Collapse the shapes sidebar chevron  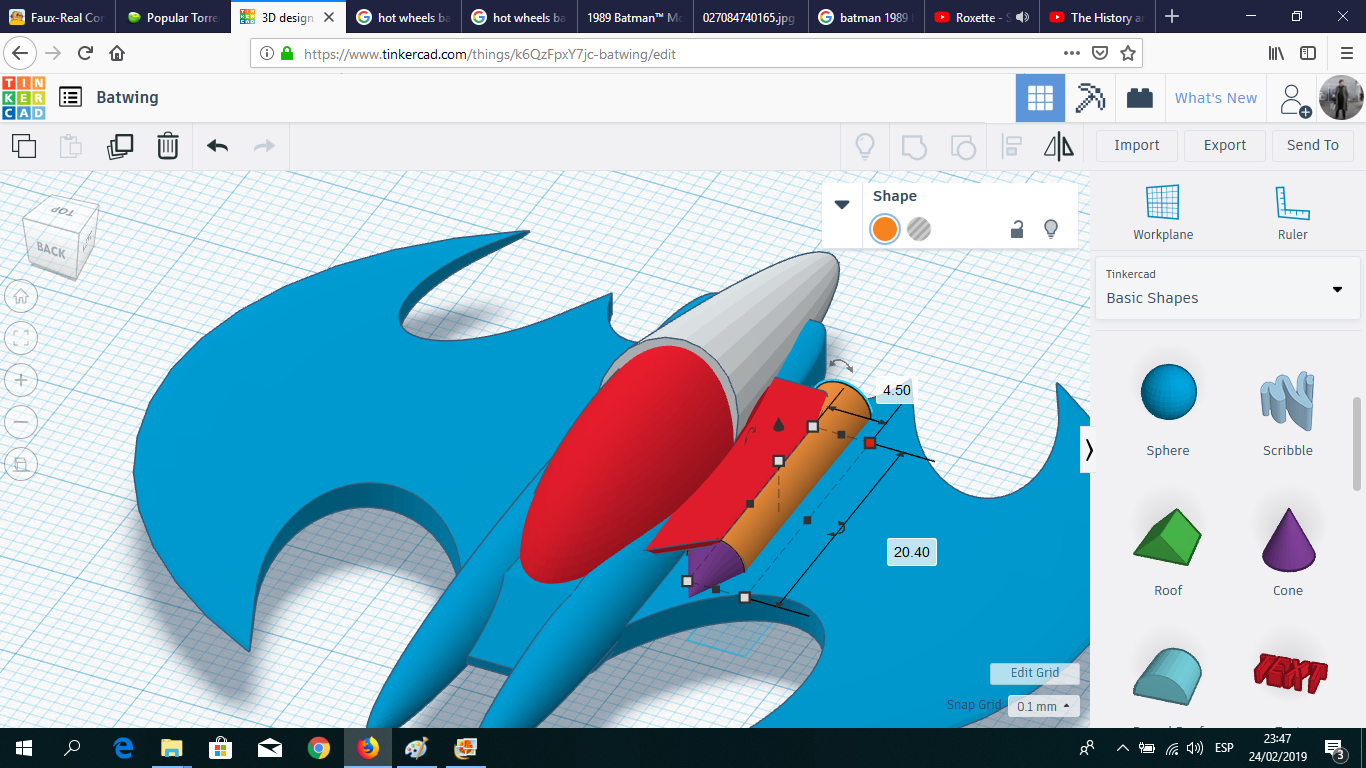click(x=1089, y=450)
